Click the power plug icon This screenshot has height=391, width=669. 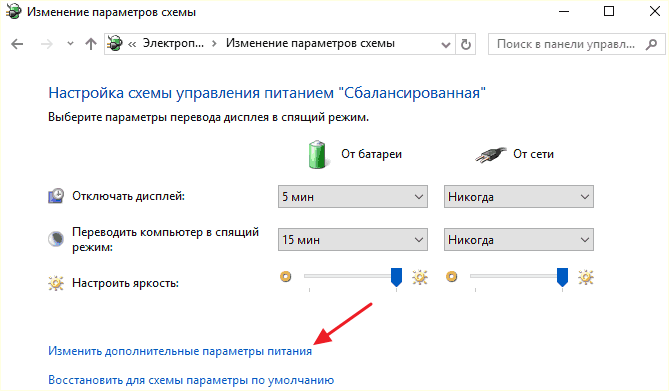tap(491, 155)
